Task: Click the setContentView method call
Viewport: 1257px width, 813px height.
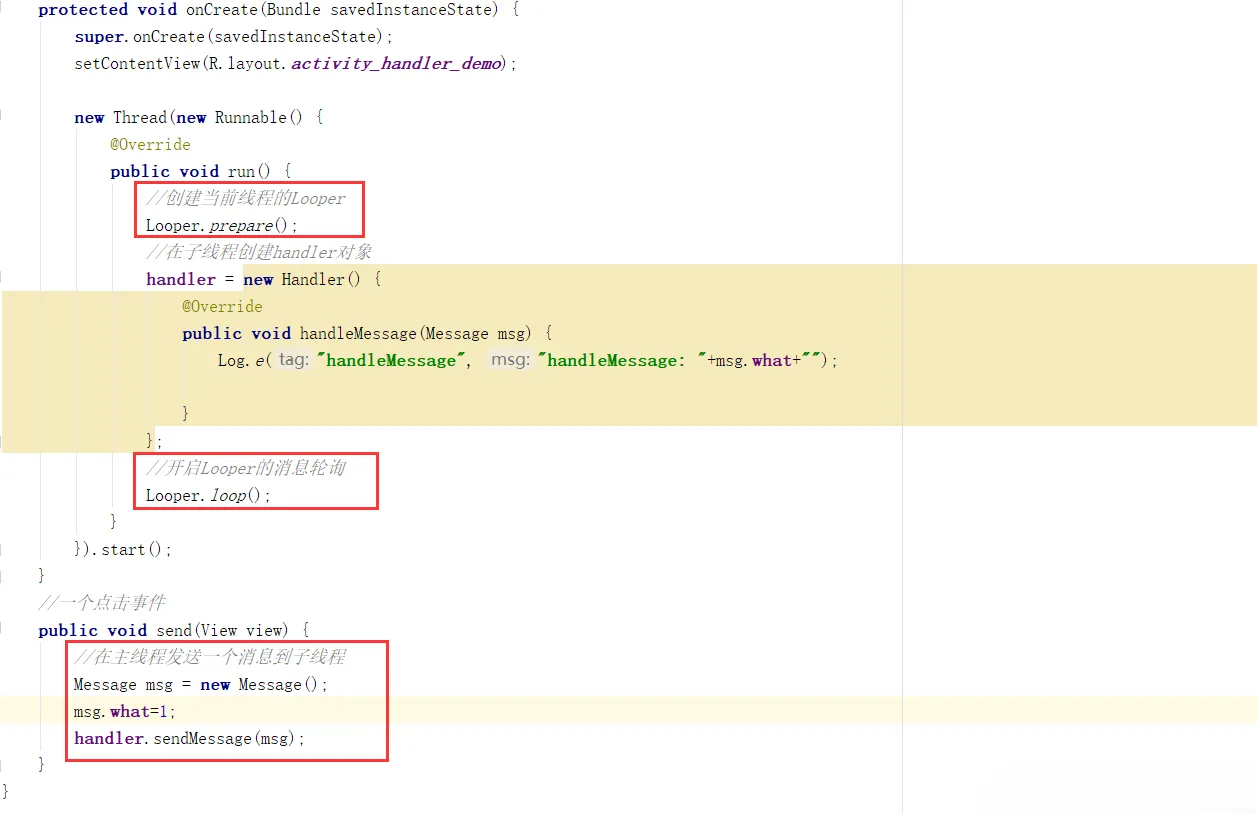Action: click(x=137, y=63)
